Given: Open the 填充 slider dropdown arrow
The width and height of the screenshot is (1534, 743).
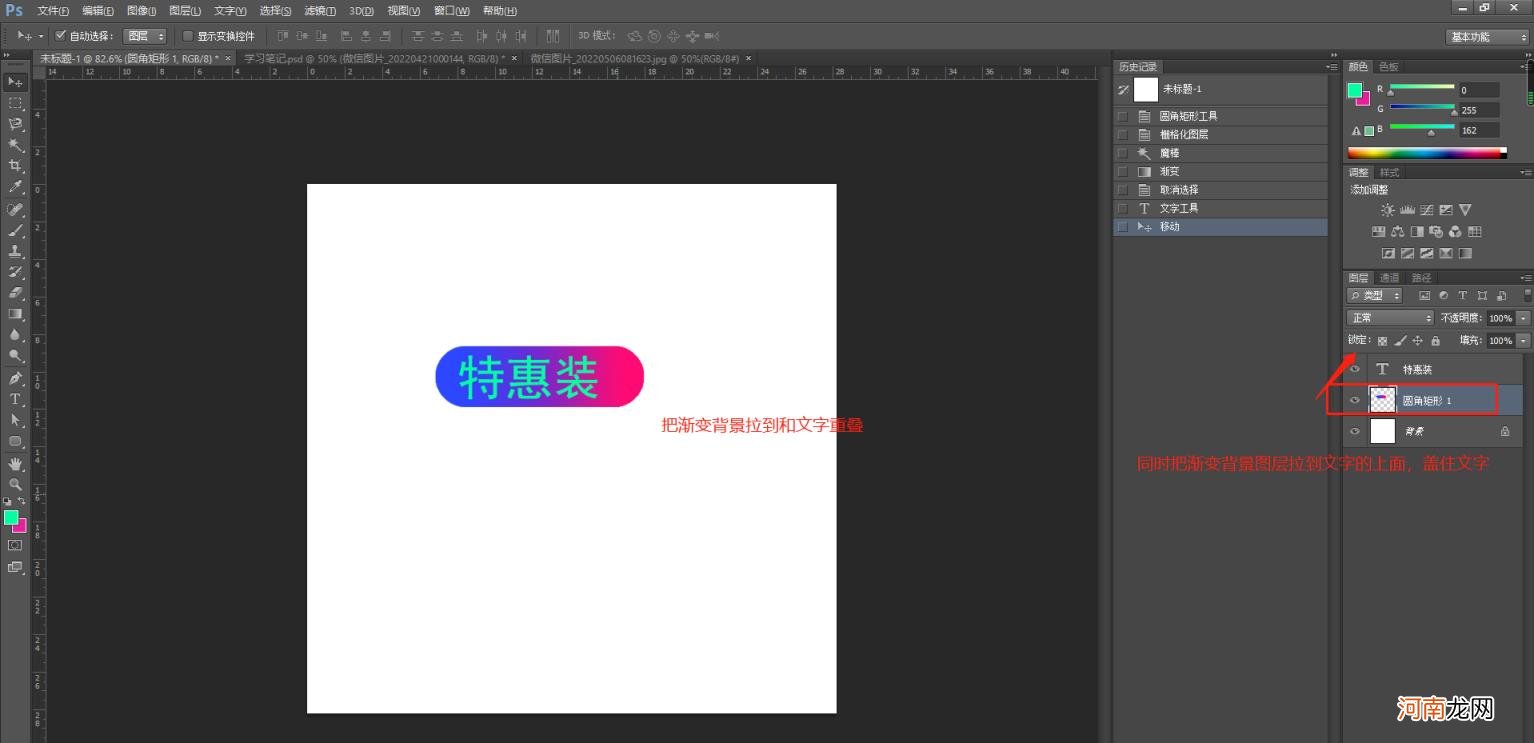Looking at the screenshot, I should [x=1523, y=341].
